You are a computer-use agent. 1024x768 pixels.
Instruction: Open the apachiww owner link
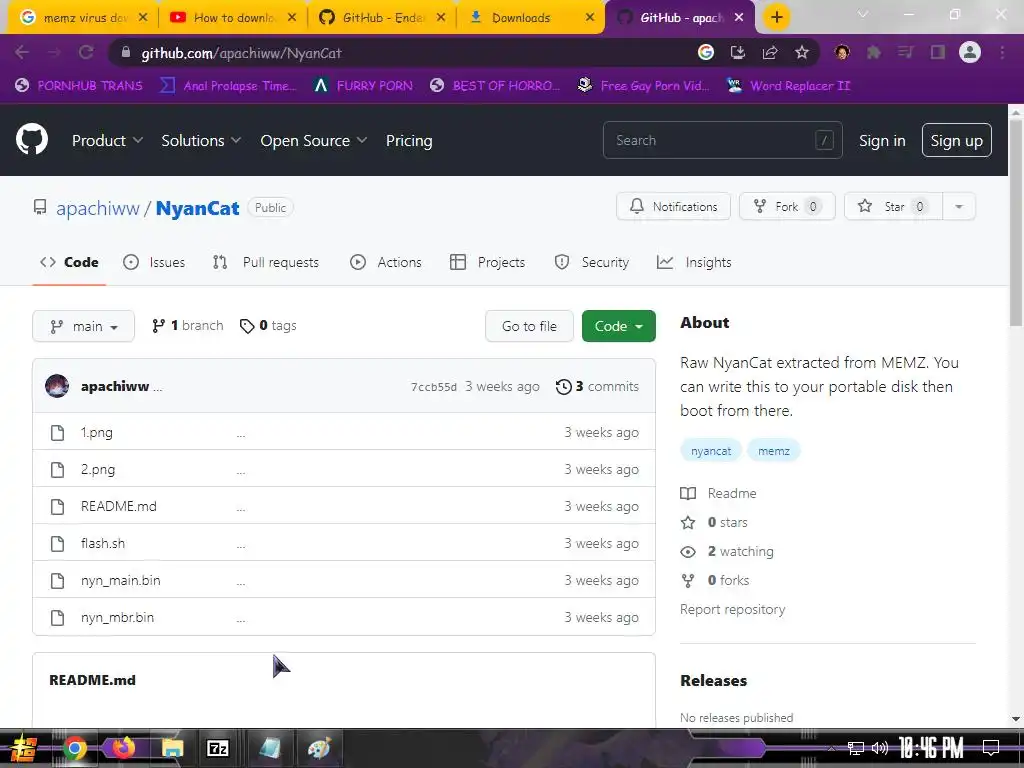pyautogui.click(x=98, y=208)
